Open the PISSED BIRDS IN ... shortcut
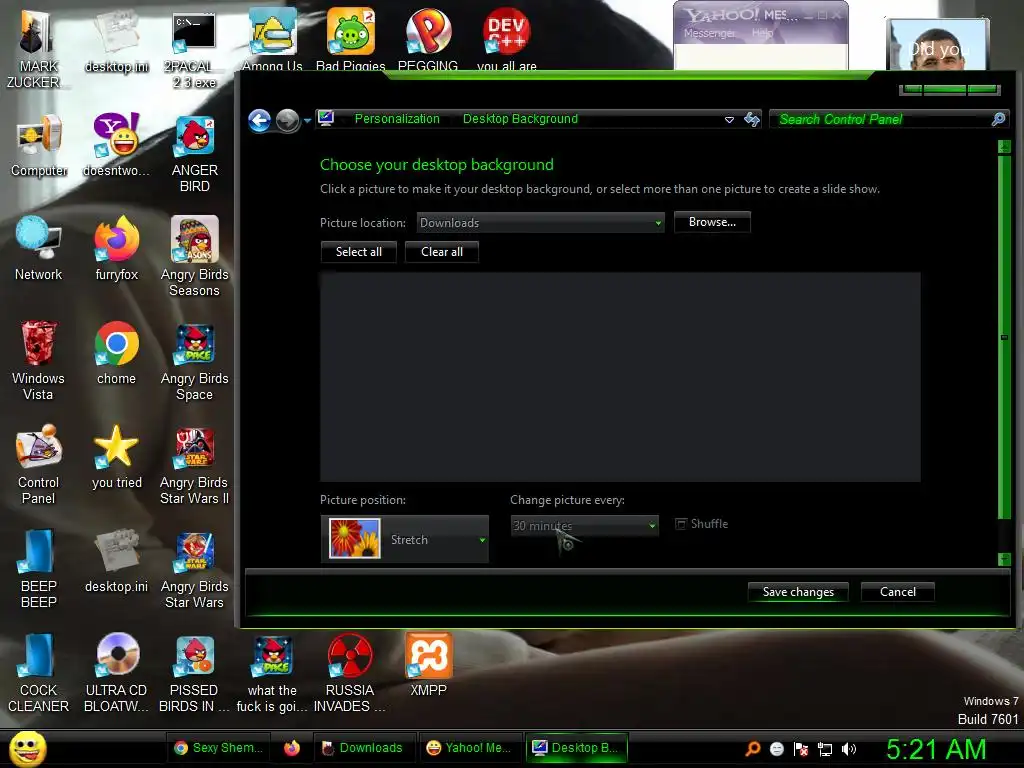Viewport: 1024px width, 768px height. click(195, 673)
